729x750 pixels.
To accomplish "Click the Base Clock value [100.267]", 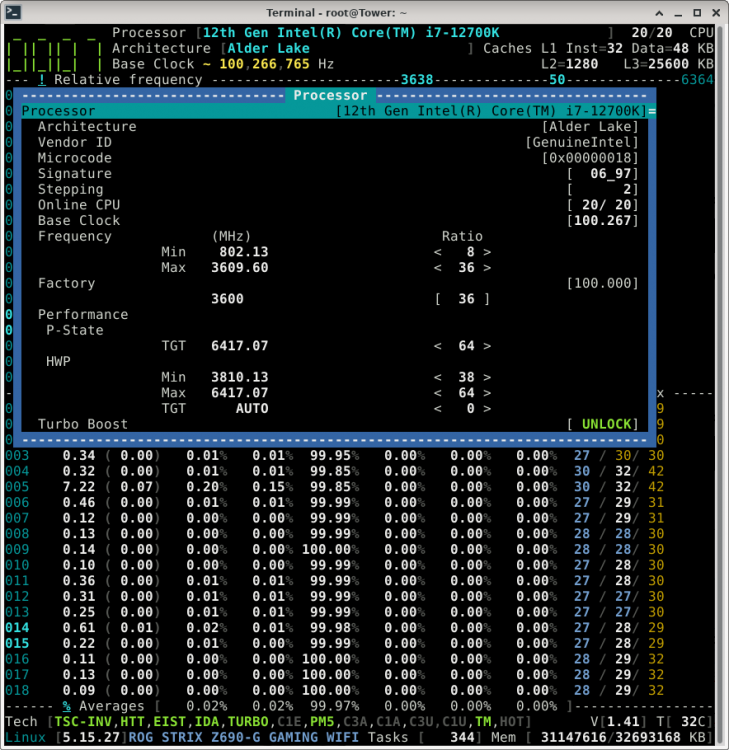I will tap(603, 221).
